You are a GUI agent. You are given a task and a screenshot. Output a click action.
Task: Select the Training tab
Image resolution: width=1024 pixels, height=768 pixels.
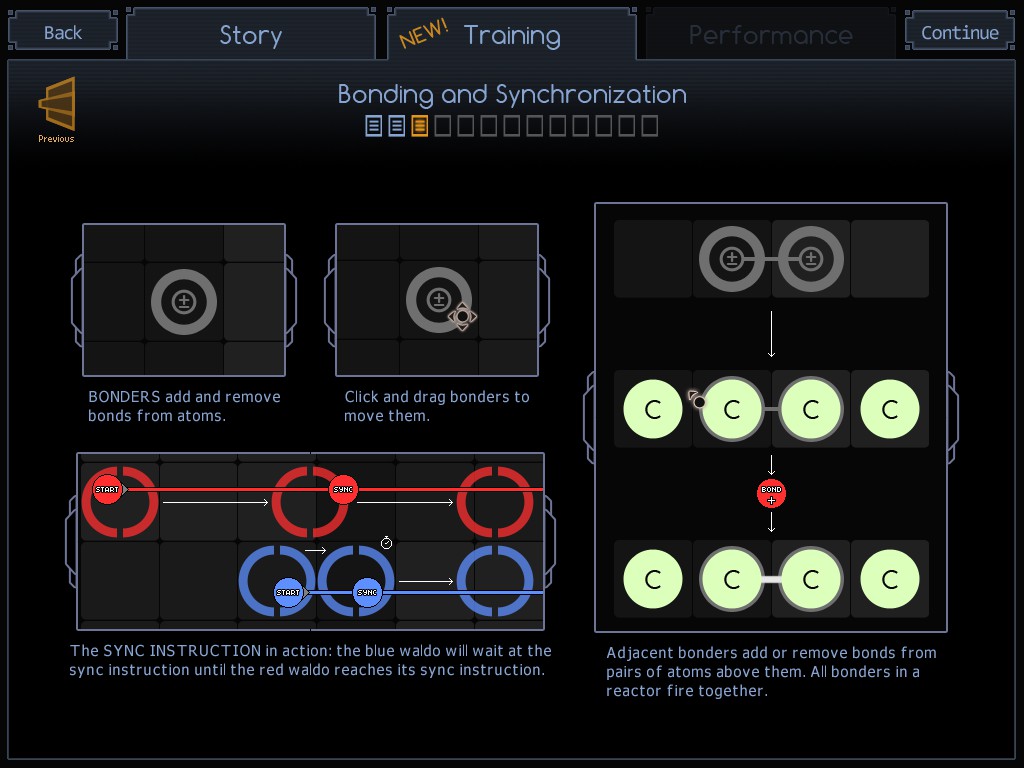pyautogui.click(x=512, y=34)
